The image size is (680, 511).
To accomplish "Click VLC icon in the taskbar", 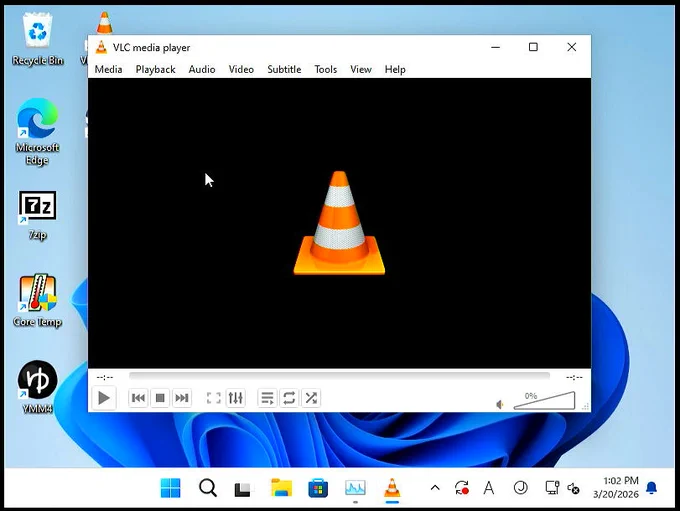I will (x=392, y=488).
